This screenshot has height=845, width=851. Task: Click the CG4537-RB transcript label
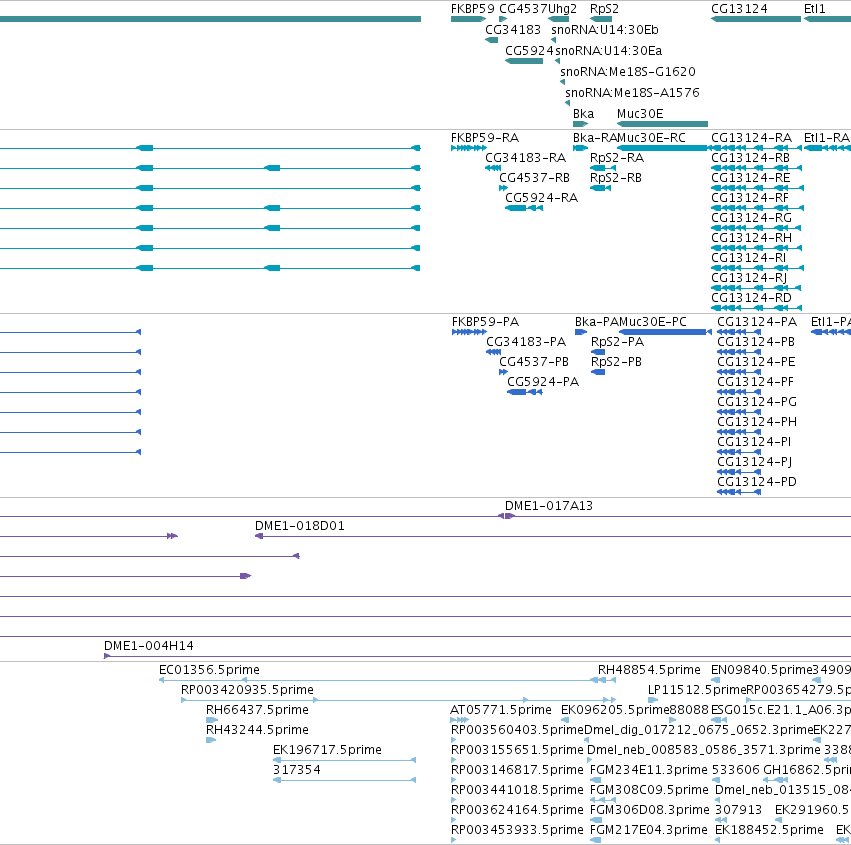coord(535,177)
